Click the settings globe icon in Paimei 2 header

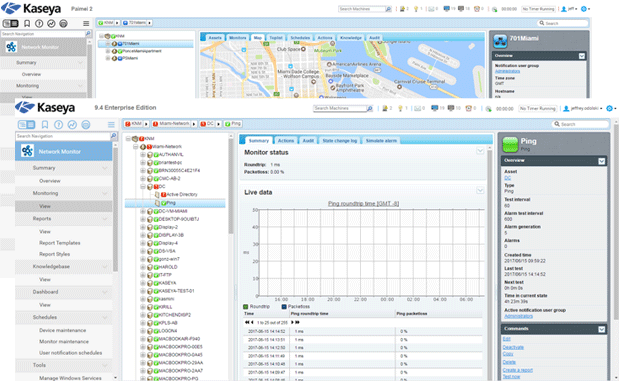tap(584, 9)
